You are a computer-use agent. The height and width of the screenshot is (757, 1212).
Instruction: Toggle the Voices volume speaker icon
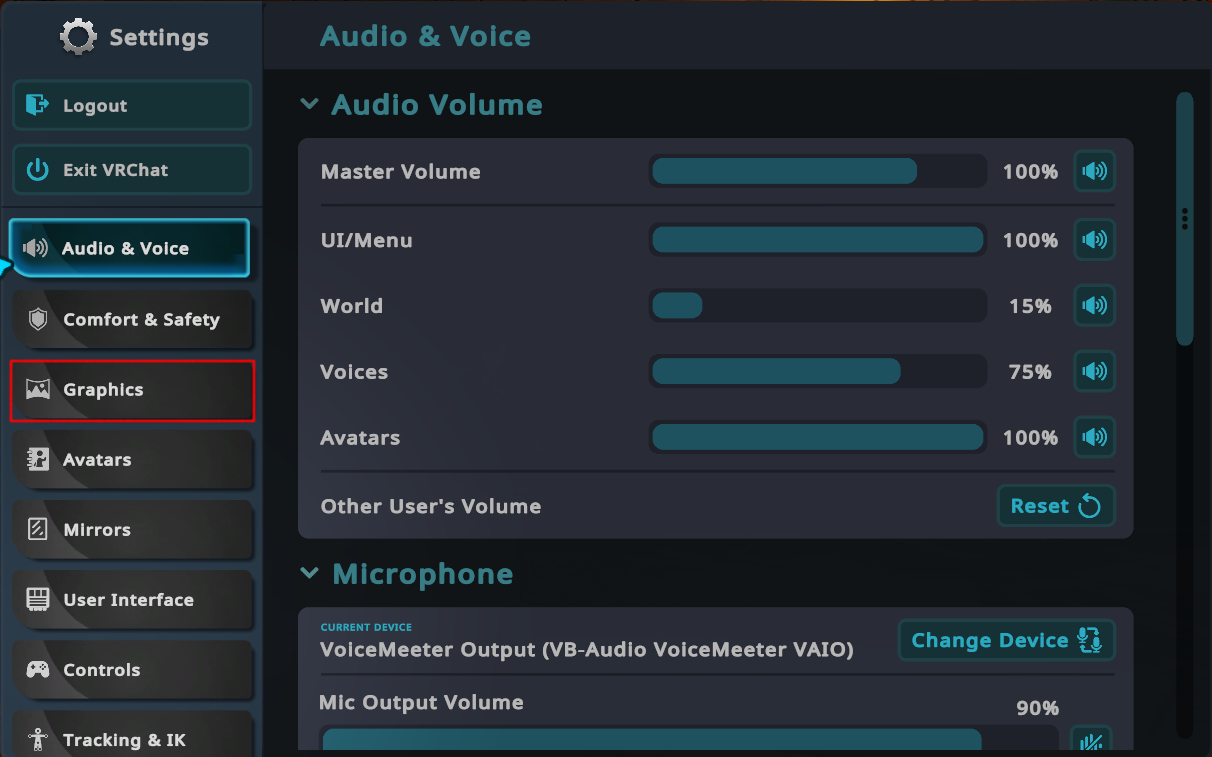[x=1094, y=372]
